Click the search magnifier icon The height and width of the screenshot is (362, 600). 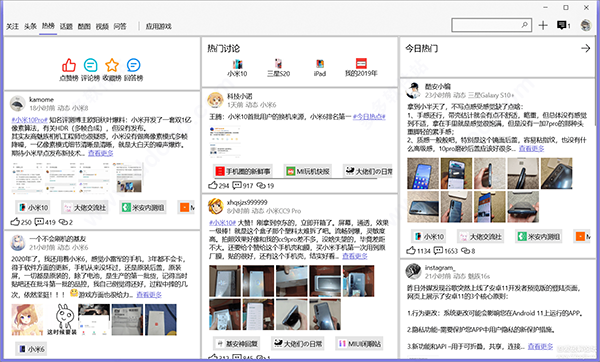(525, 25)
